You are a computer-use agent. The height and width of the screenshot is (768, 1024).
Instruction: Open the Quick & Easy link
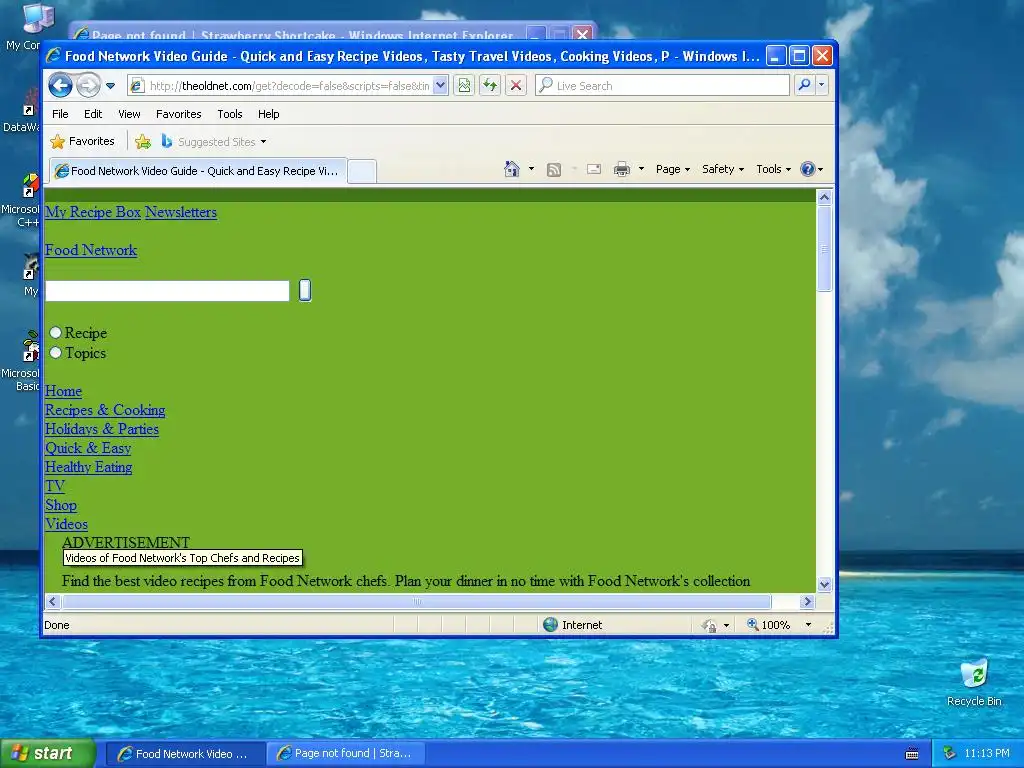[88, 448]
